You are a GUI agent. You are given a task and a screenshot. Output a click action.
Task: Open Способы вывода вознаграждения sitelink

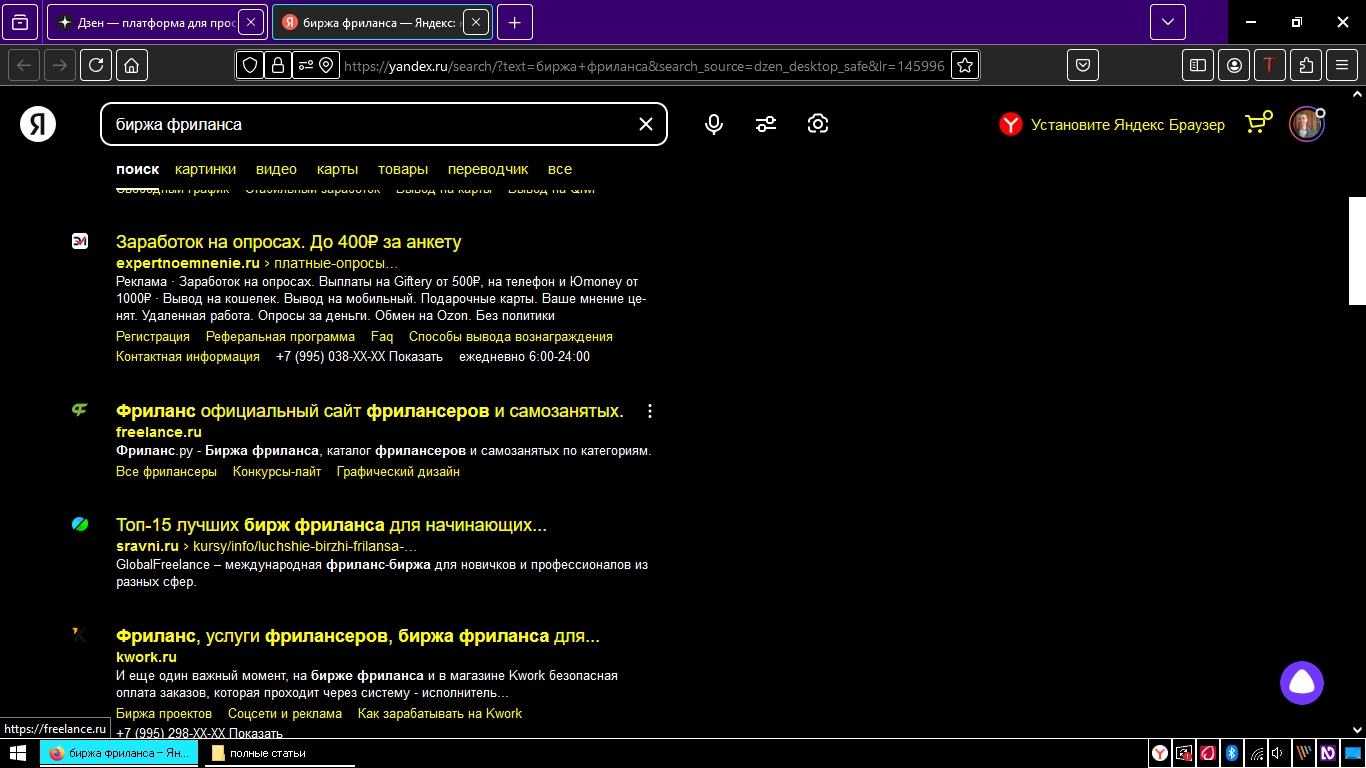pyautogui.click(x=511, y=337)
